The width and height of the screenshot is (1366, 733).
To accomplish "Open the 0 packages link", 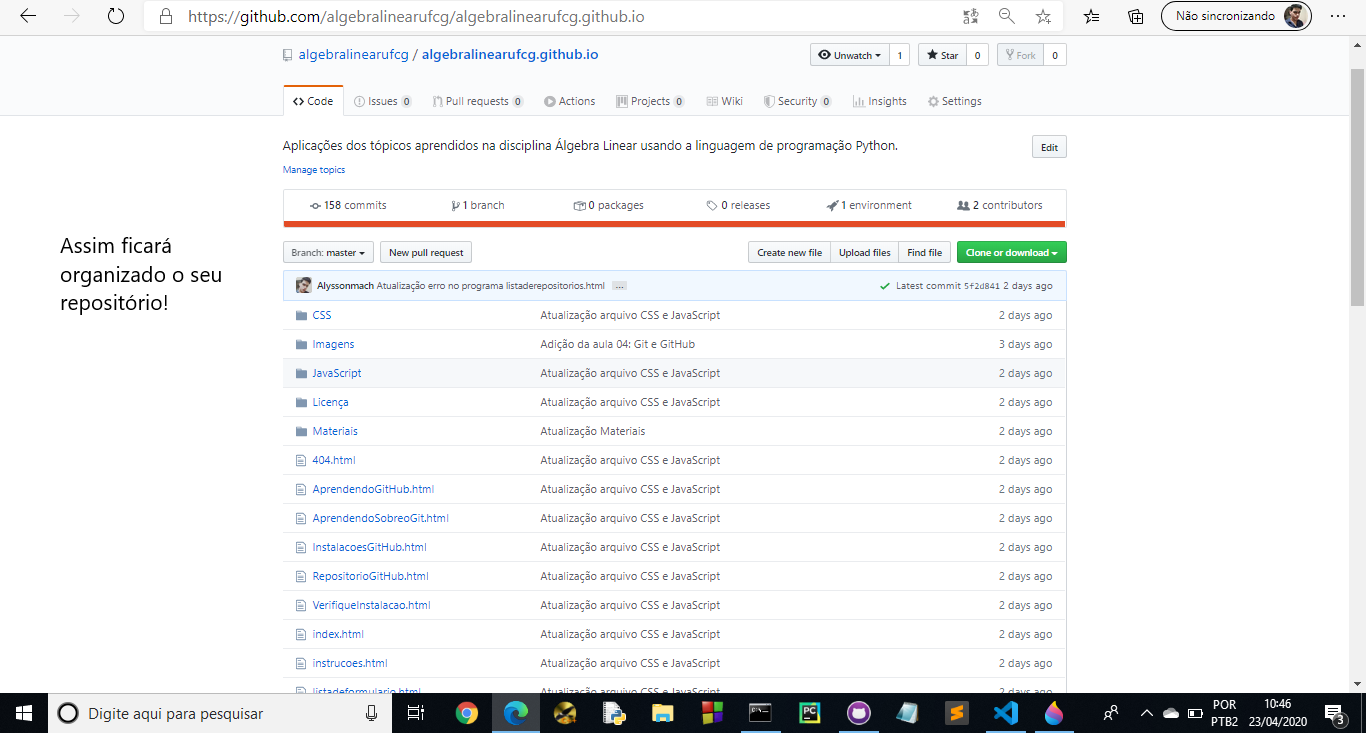I will pos(608,205).
